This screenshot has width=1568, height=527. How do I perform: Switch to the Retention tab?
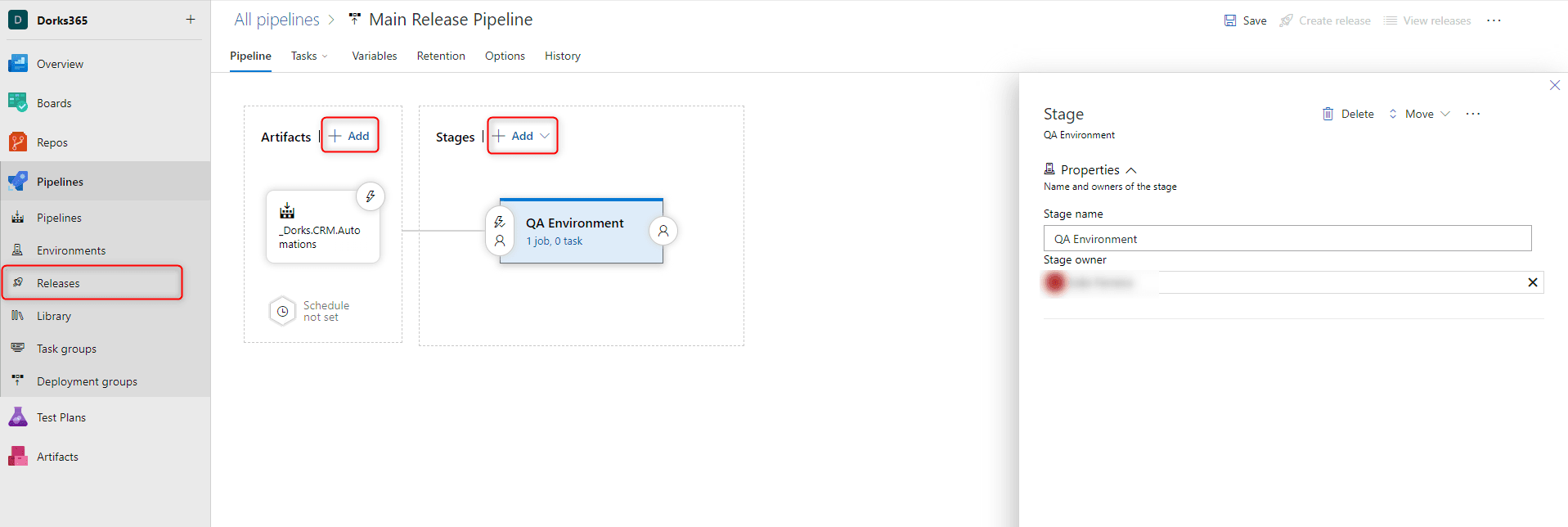tap(441, 56)
